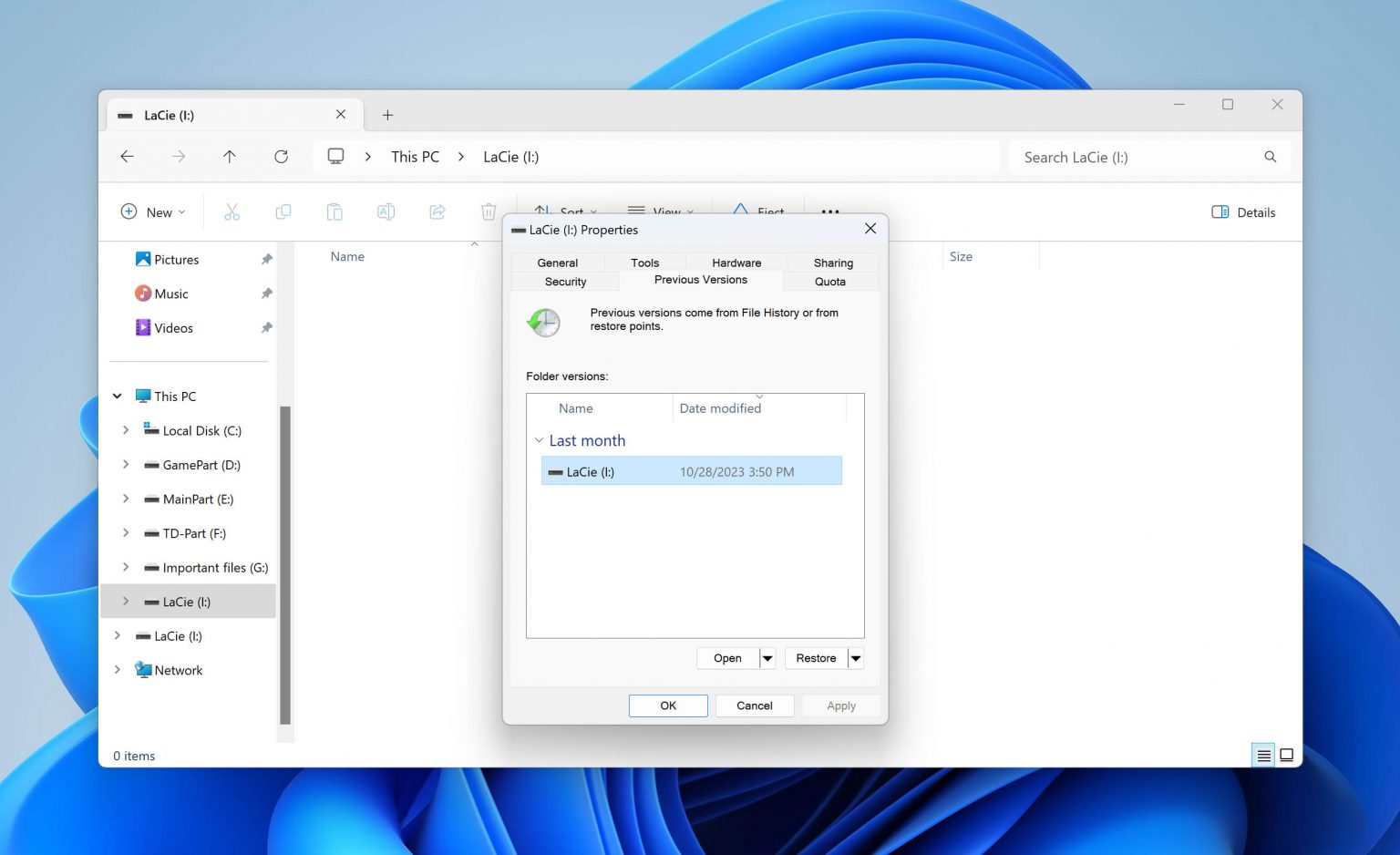The width and height of the screenshot is (1400, 855).
Task: Collapse the Last month group
Action: click(540, 440)
